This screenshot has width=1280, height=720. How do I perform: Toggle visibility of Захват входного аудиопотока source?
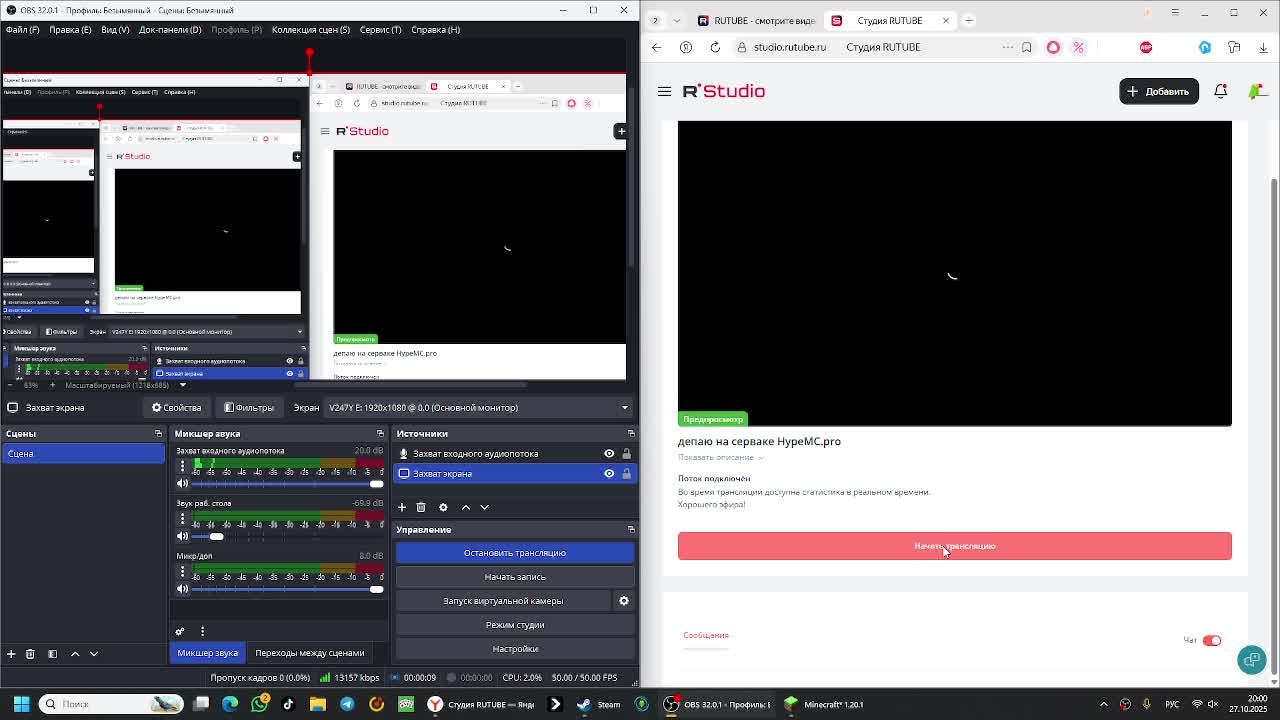tap(609, 454)
